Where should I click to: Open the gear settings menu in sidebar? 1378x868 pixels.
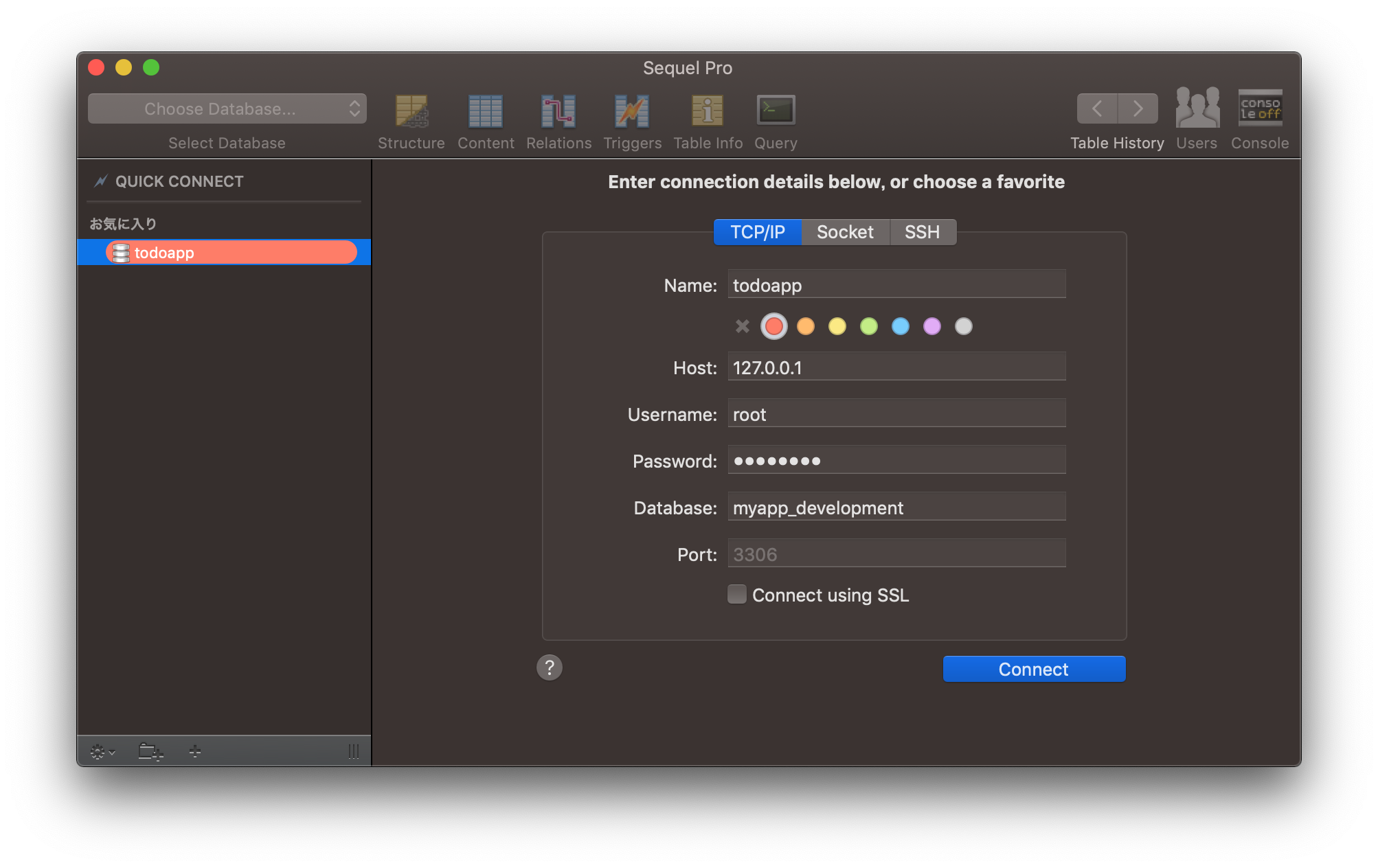click(x=102, y=751)
